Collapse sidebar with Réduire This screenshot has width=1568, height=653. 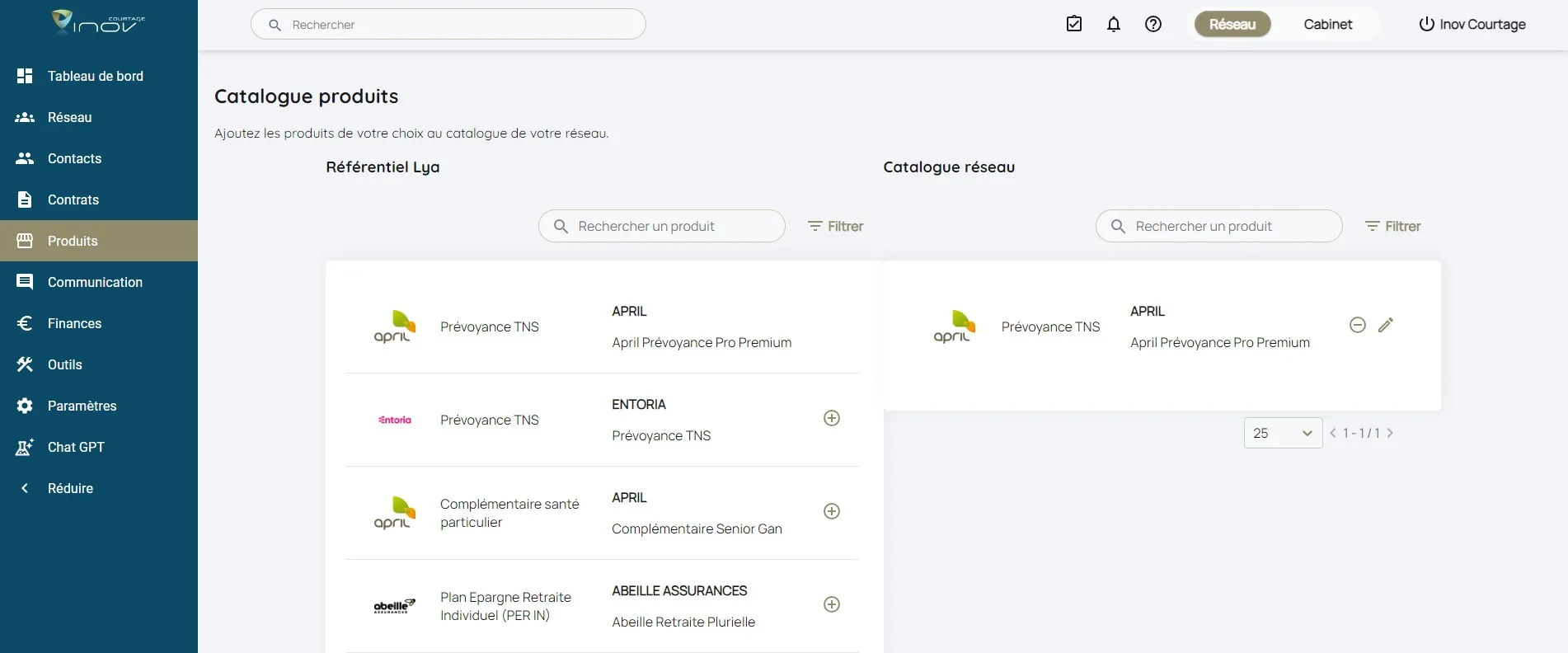99,488
